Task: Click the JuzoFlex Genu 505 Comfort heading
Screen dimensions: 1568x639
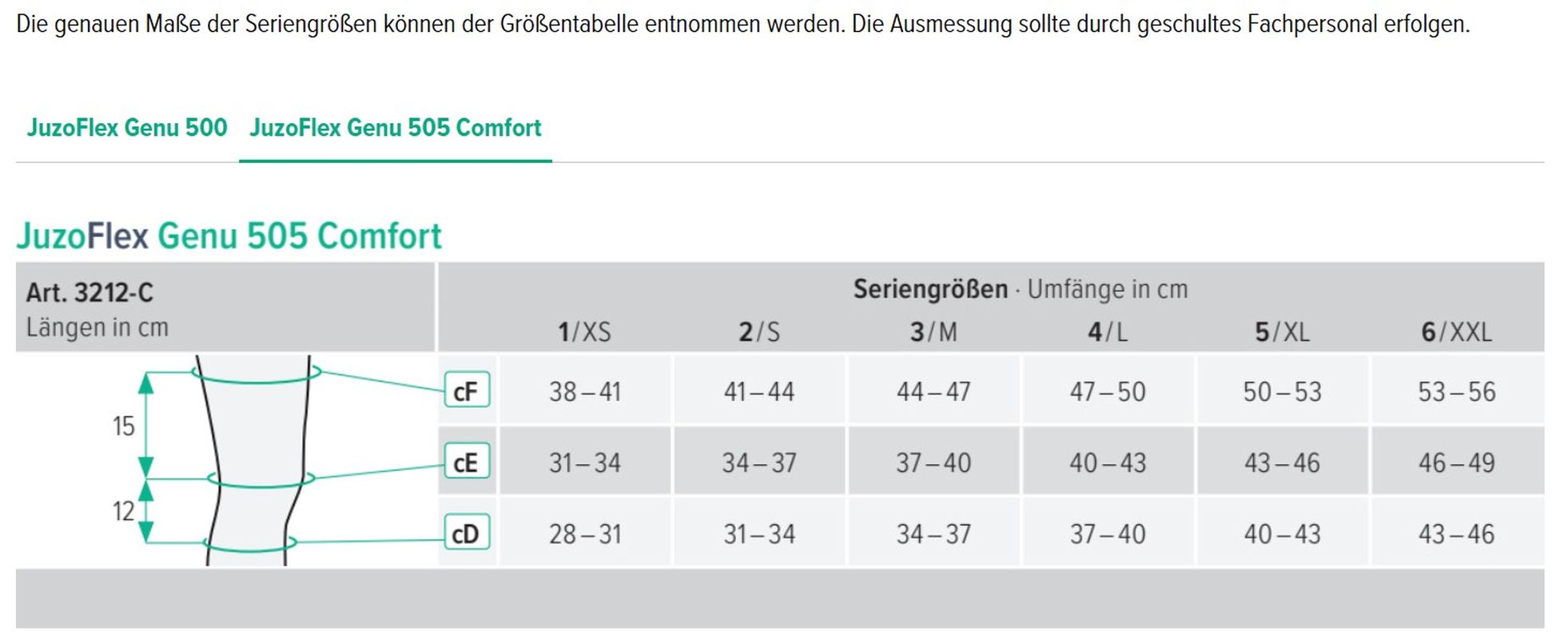Action: (229, 236)
